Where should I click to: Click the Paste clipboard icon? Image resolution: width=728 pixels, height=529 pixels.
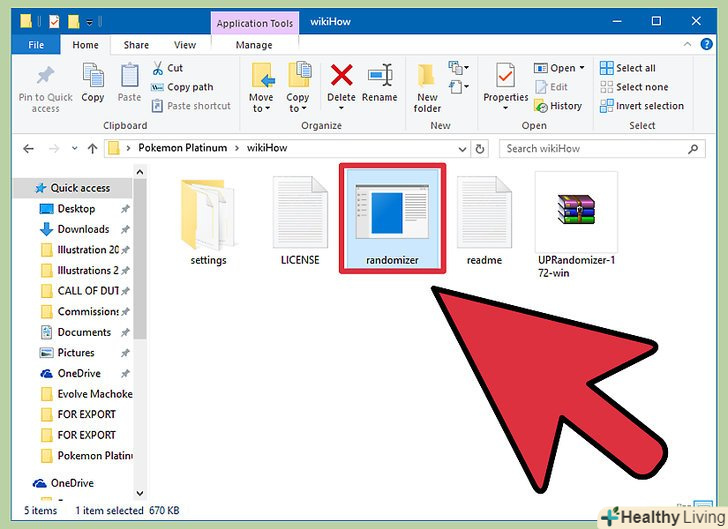pyautogui.click(x=130, y=76)
